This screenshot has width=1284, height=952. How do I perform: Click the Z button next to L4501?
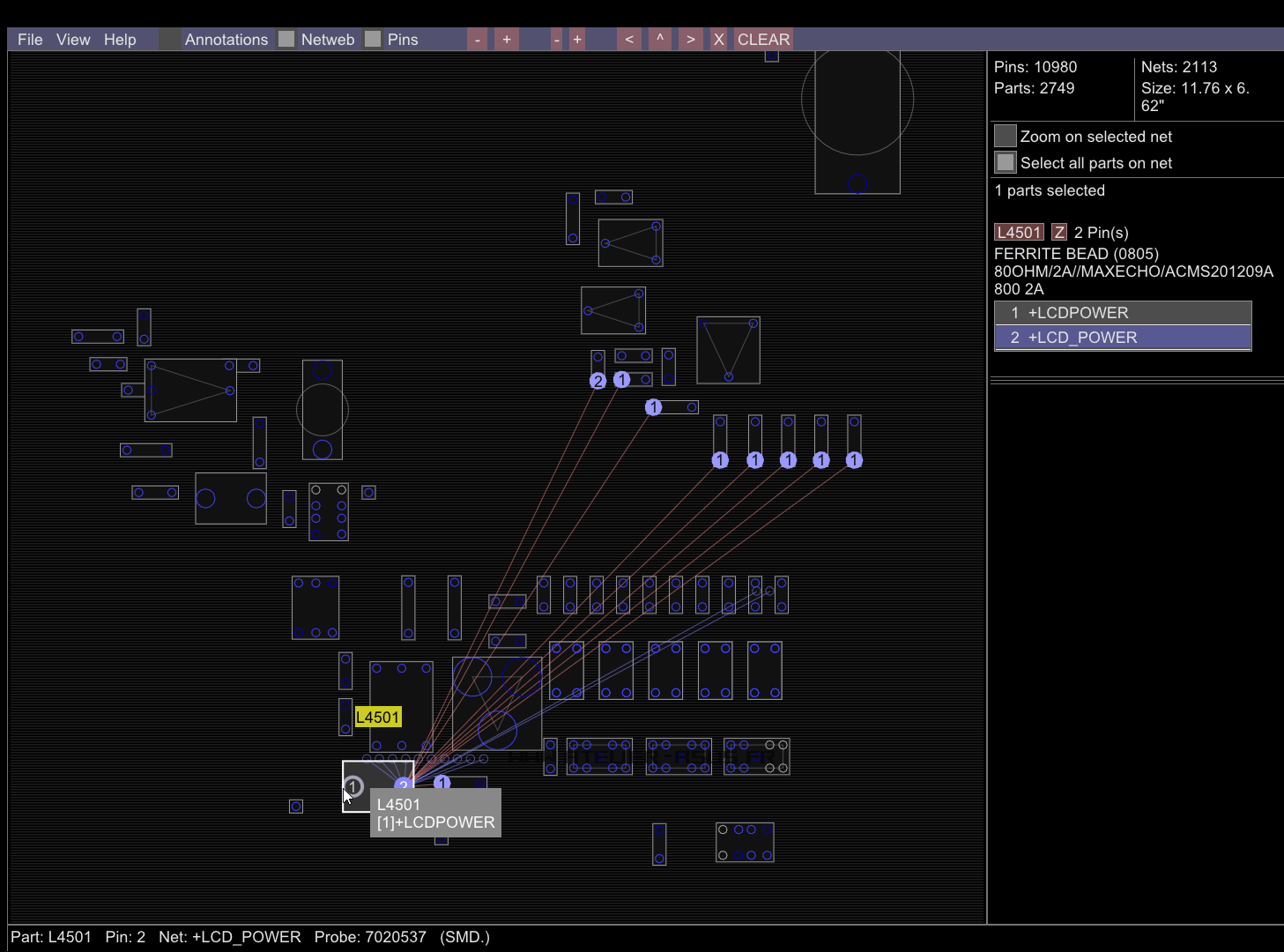1059,233
